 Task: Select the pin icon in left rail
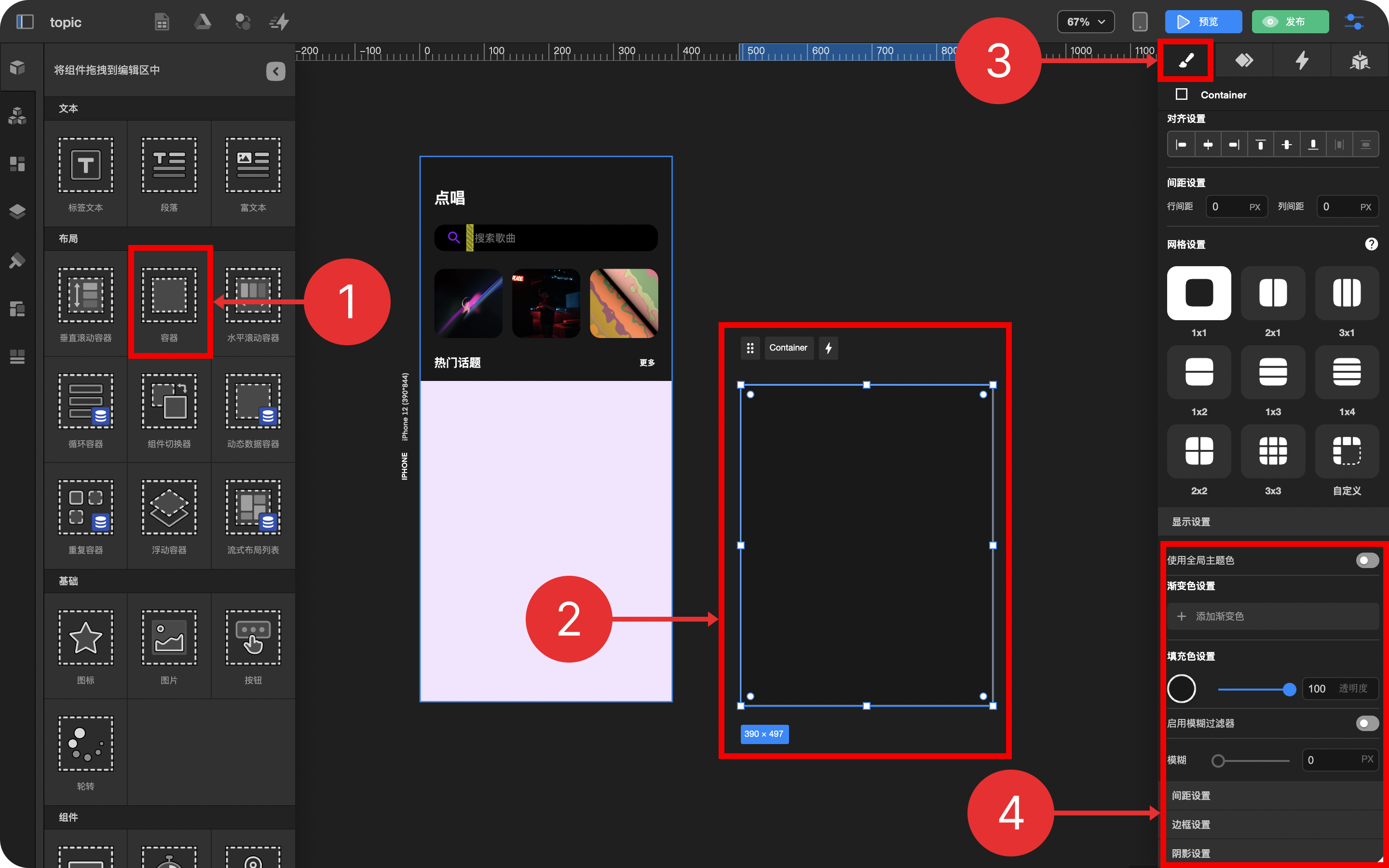coord(17,260)
